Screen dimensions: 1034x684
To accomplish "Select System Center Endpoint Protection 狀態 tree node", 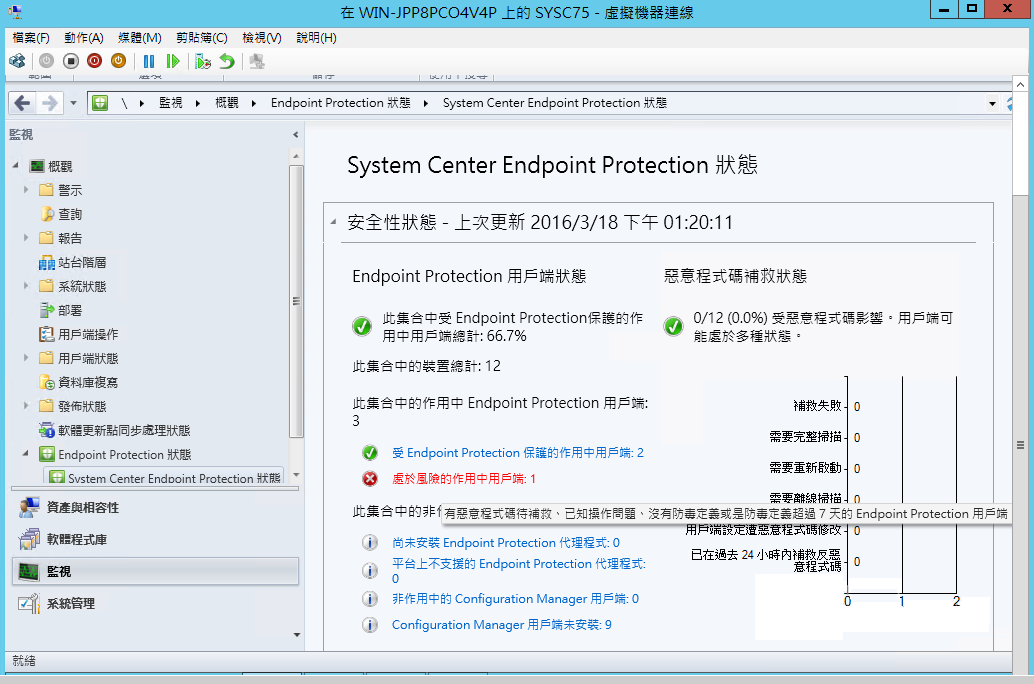I will [x=165, y=478].
